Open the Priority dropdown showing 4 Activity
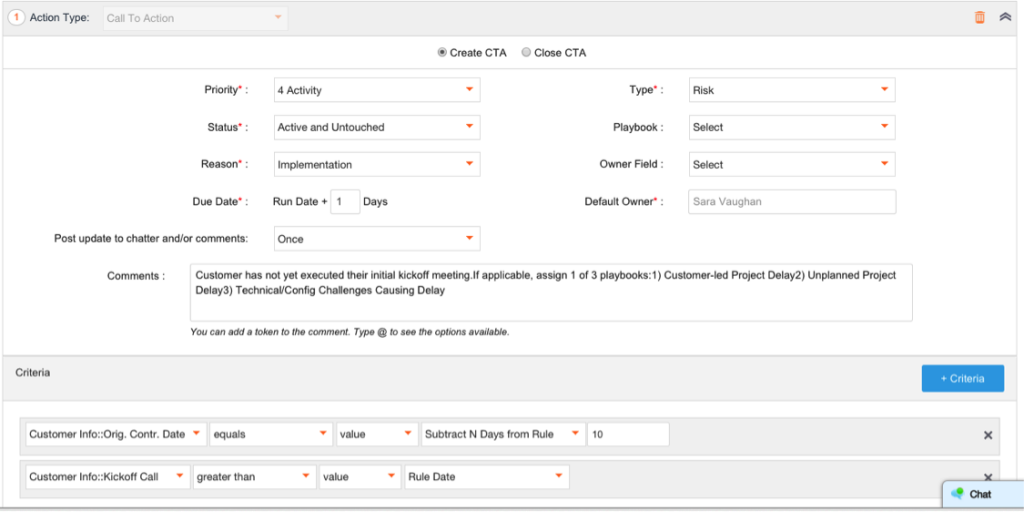The height and width of the screenshot is (512, 1024). click(x=376, y=90)
